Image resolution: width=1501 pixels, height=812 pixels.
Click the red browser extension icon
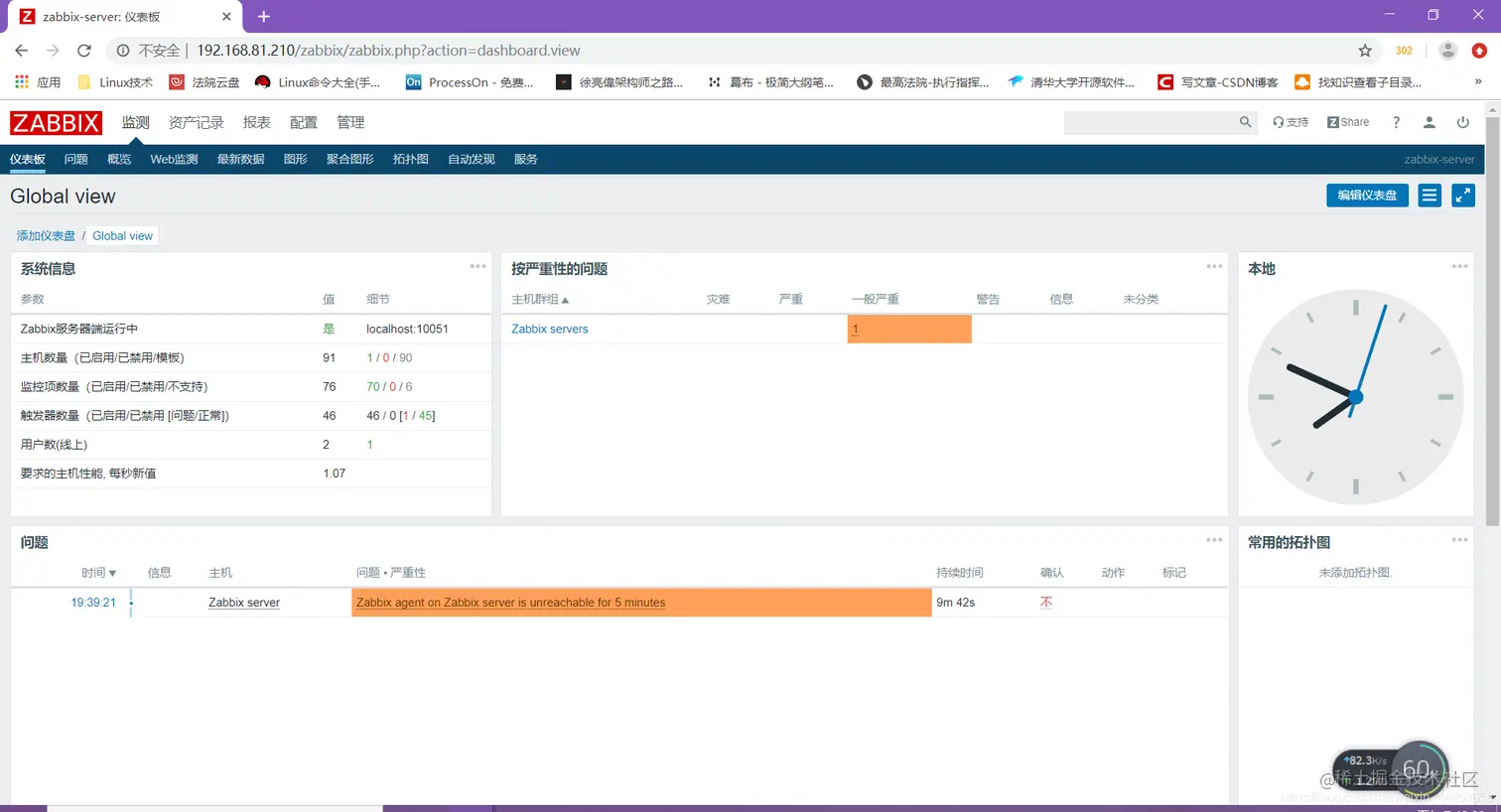point(1479,51)
